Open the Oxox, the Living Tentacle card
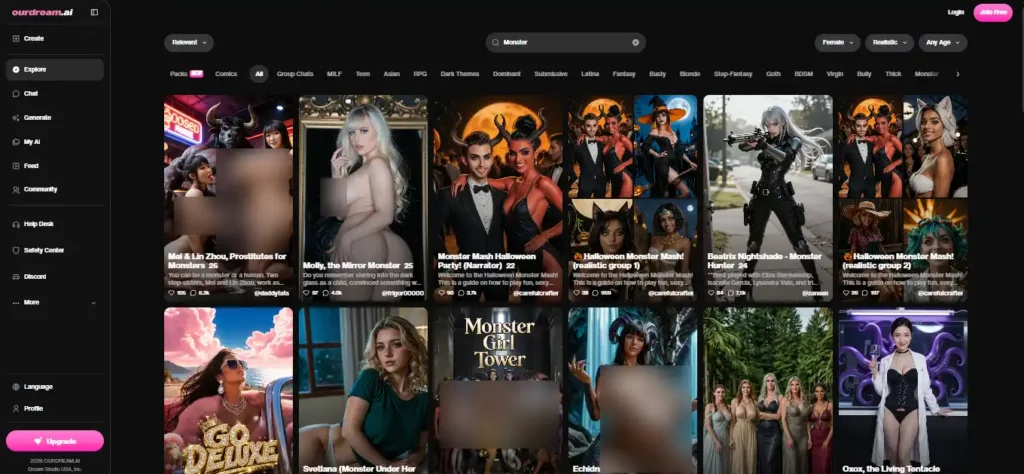The width and height of the screenshot is (1024, 474). (x=903, y=390)
